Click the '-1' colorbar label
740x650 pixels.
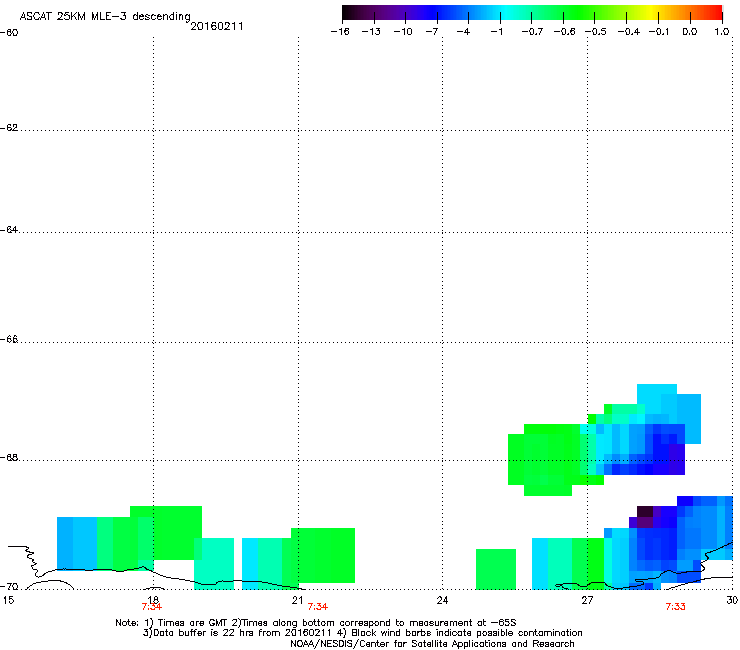496,32
